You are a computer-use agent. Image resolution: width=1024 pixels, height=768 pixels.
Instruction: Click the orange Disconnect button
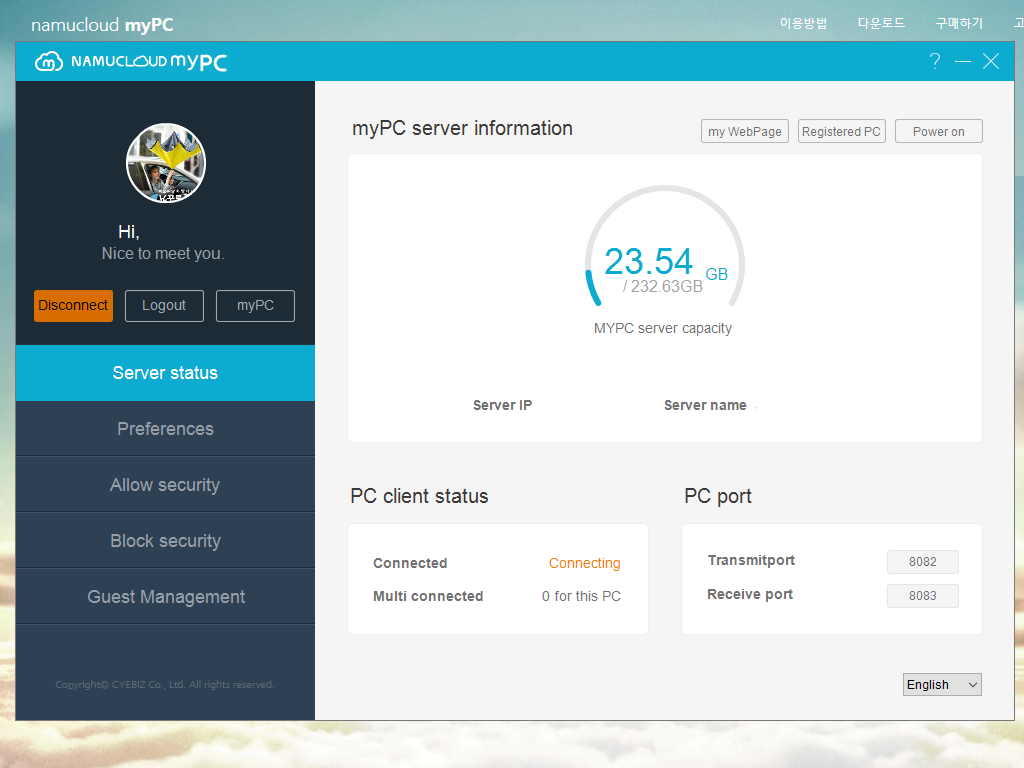[73, 306]
